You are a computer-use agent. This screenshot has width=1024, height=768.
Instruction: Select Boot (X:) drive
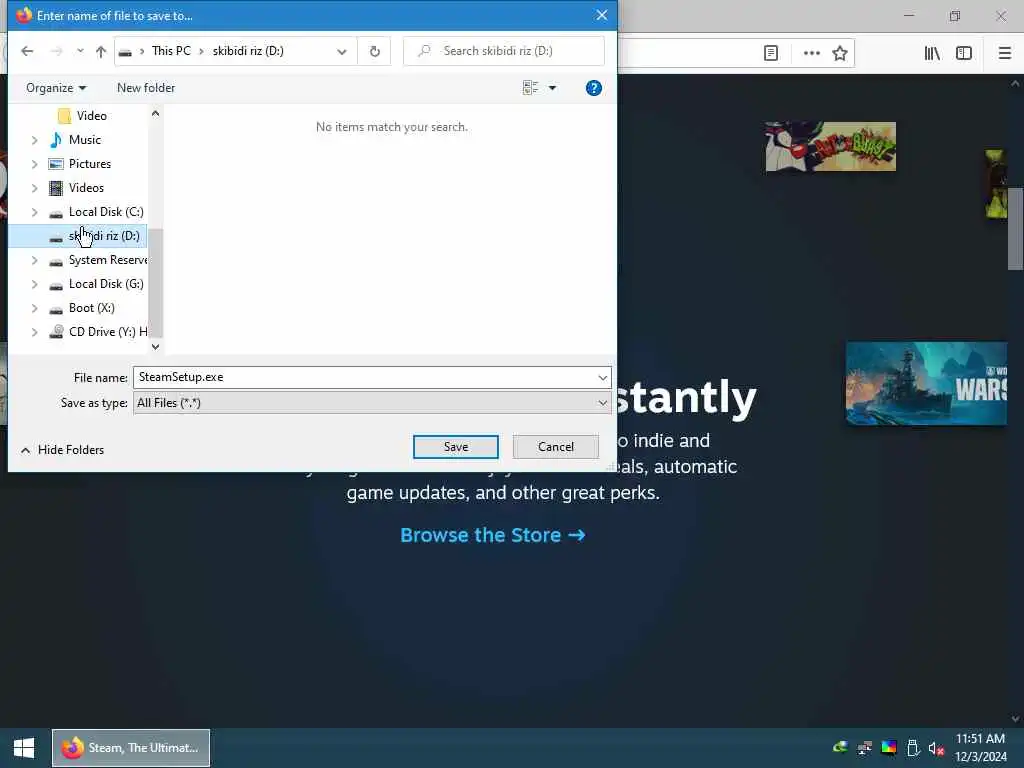point(82,308)
